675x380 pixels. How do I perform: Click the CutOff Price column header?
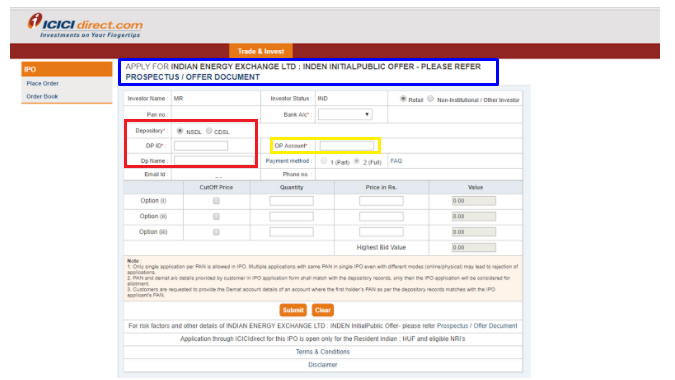[x=216, y=187]
